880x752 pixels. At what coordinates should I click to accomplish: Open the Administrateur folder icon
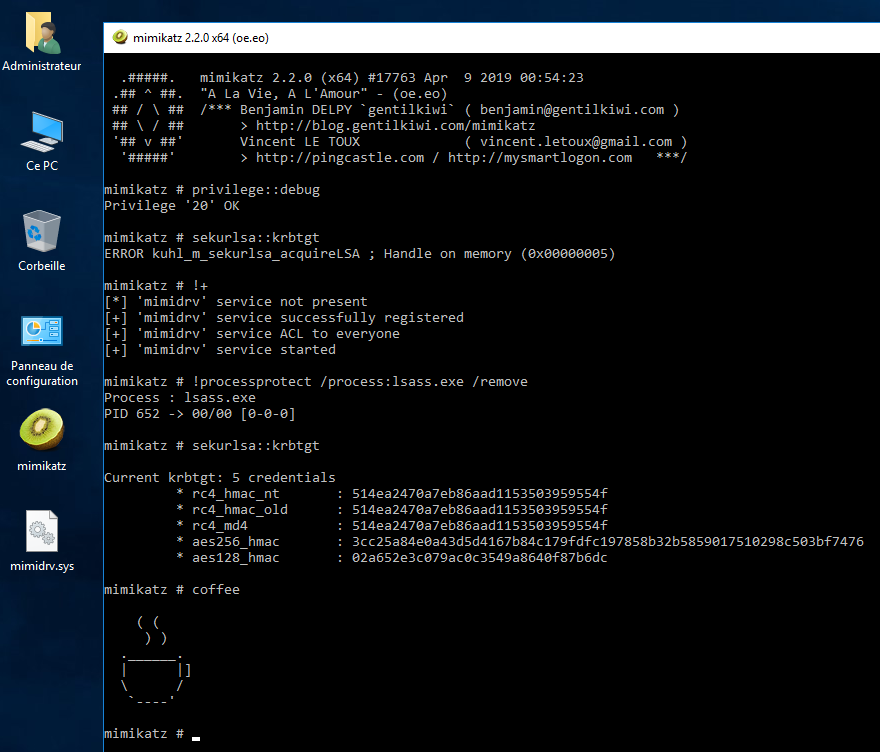click(42, 33)
